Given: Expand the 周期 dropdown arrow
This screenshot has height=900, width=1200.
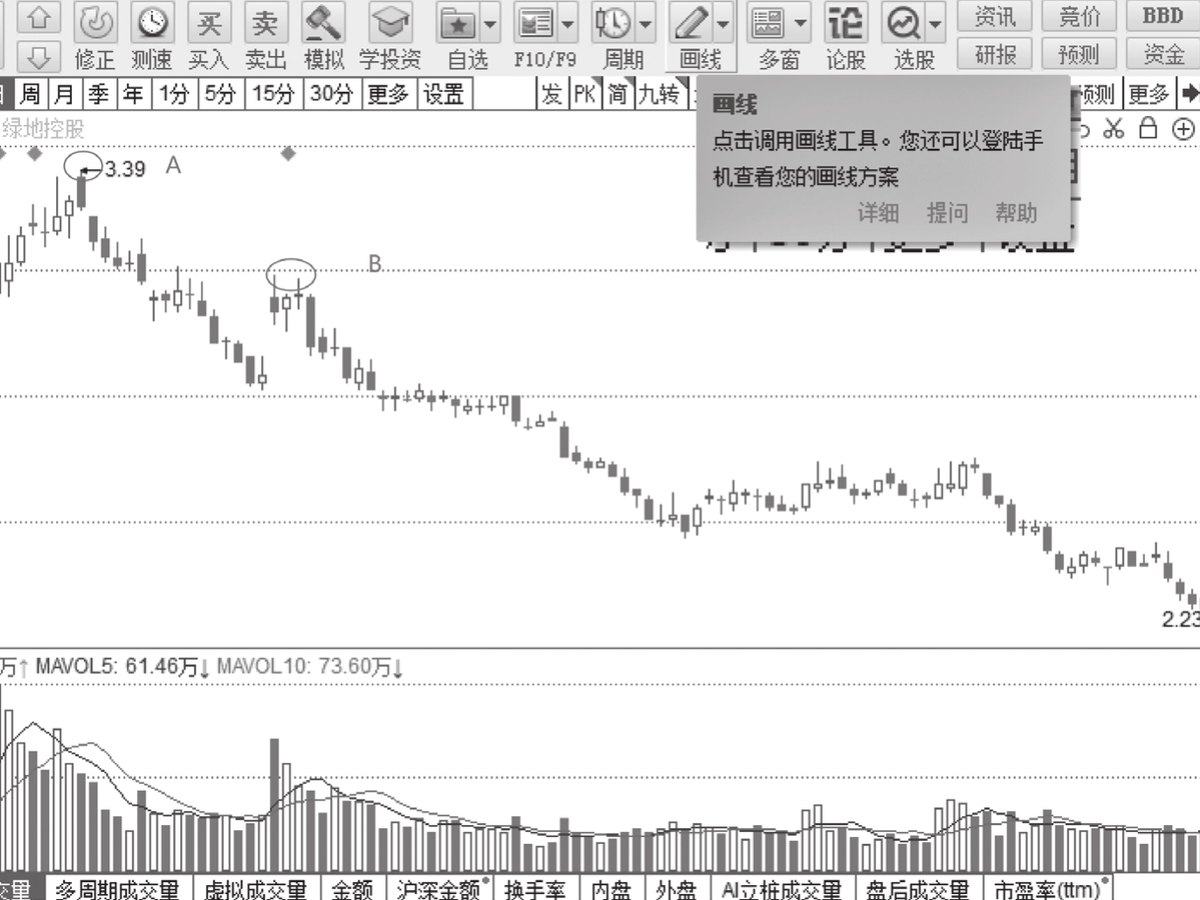Looking at the screenshot, I should coord(645,22).
